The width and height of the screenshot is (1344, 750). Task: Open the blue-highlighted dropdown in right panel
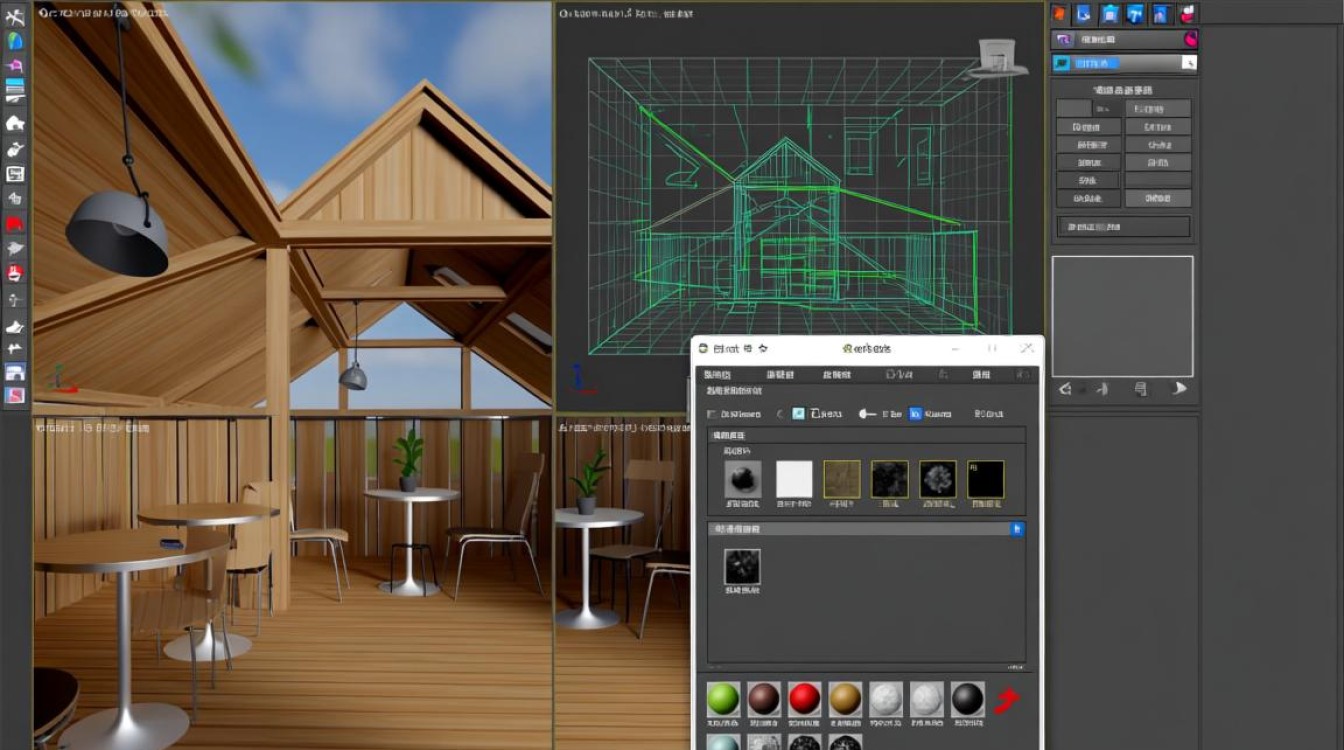[x=1124, y=63]
